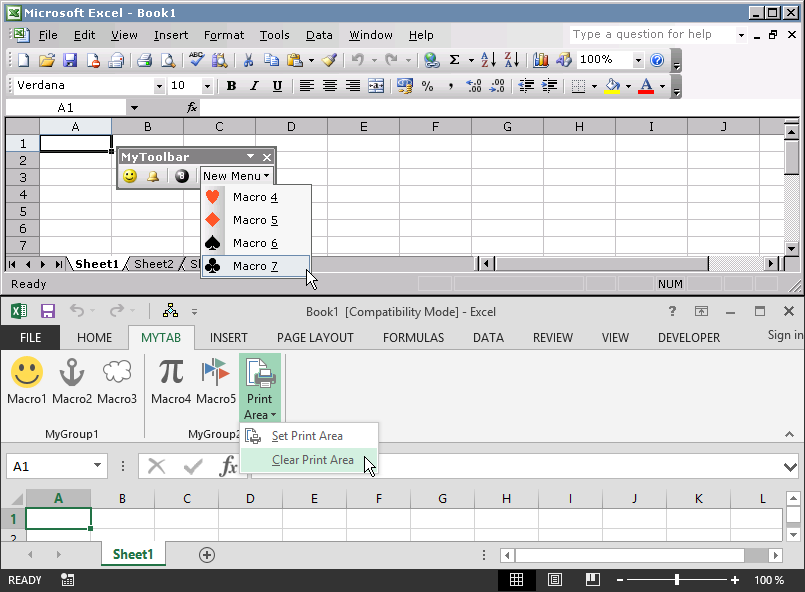This screenshot has width=805, height=592.
Task: Run Macro3 cloud icon in ribbon
Action: click(117, 382)
